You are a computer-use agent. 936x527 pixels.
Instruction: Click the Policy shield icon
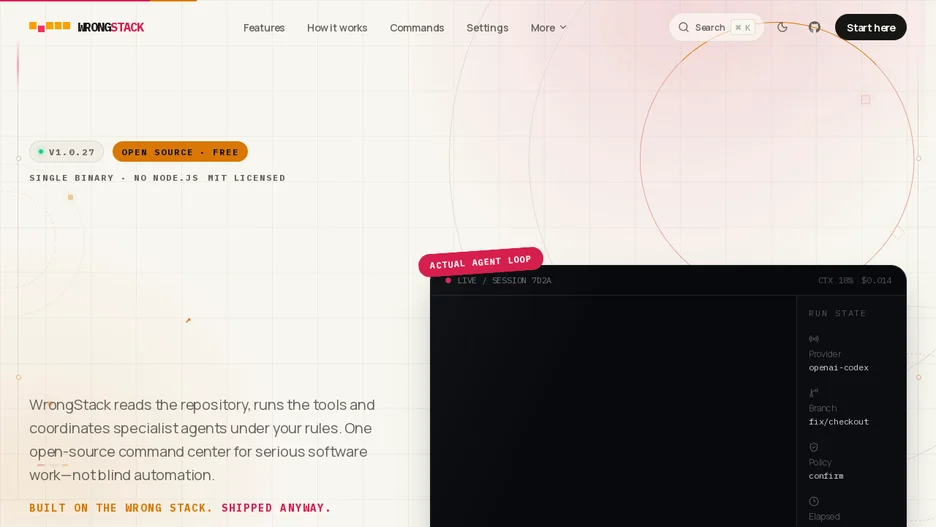(814, 447)
